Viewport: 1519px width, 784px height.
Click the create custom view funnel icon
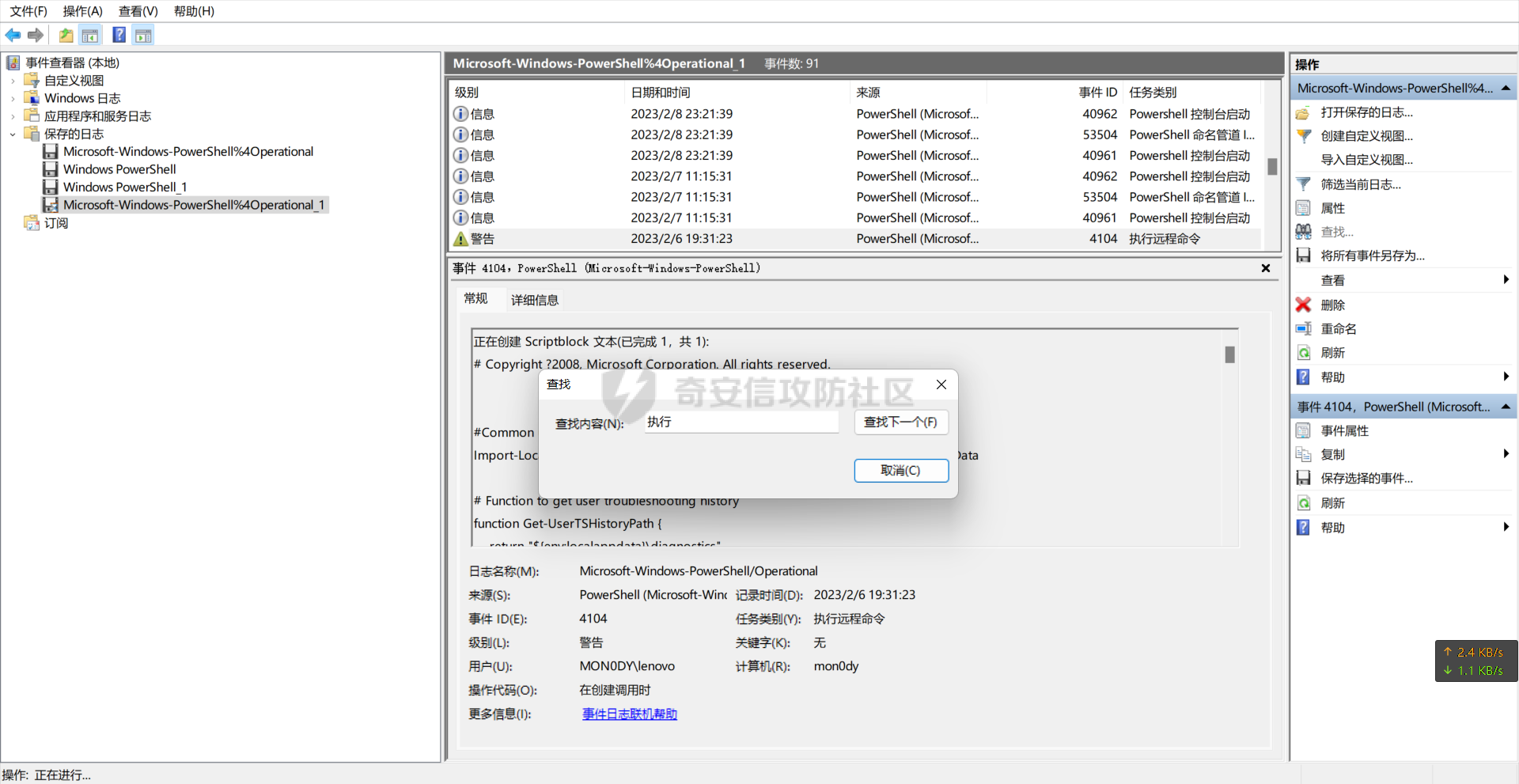point(1303,136)
